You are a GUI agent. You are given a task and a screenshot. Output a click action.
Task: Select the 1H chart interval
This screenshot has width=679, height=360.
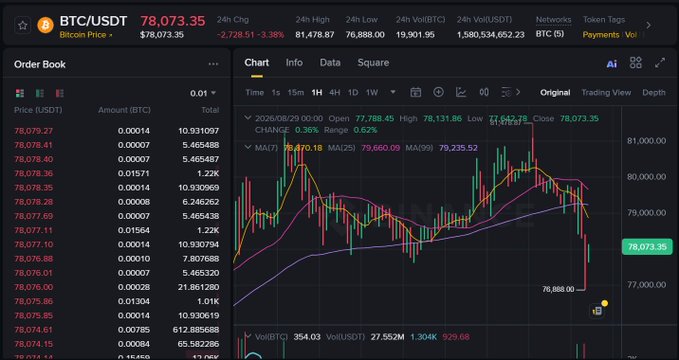[317, 92]
